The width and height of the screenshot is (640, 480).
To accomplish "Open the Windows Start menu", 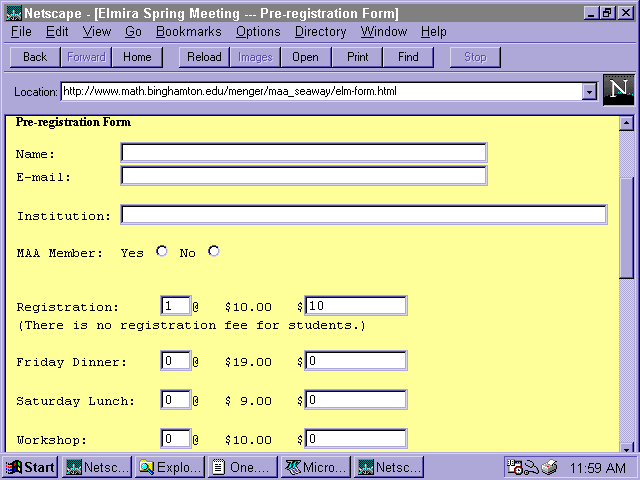I will pos(31,467).
